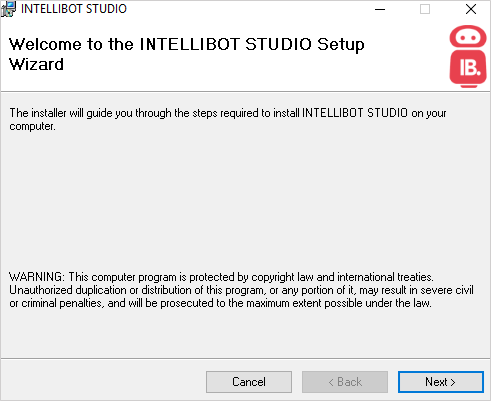
Task: Click the red robot head logo
Action: pos(468,37)
